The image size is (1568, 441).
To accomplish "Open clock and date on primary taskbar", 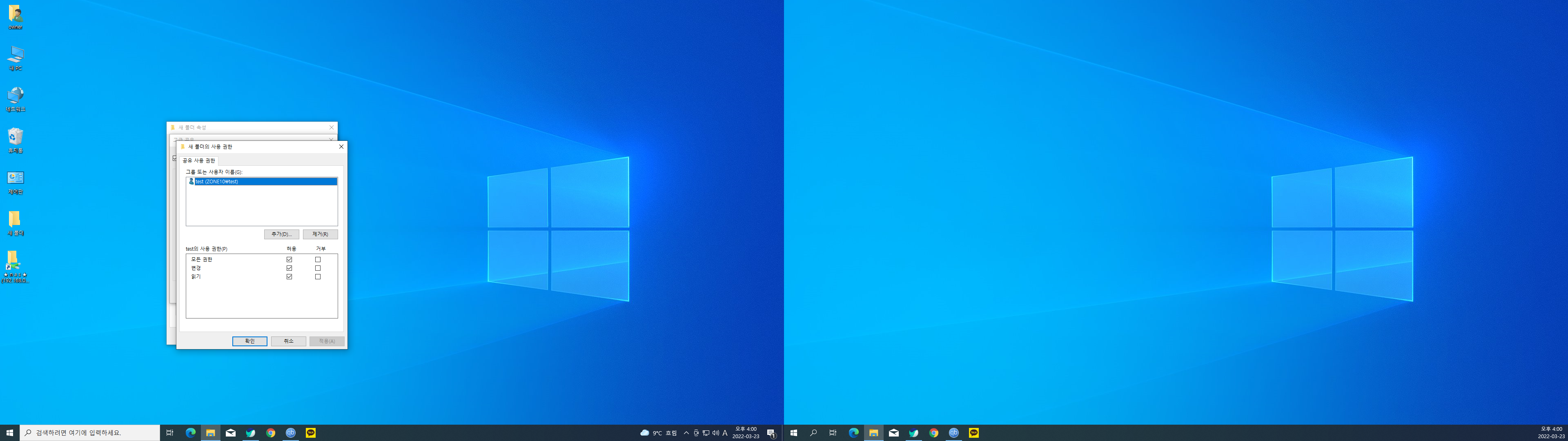I will 746,433.
